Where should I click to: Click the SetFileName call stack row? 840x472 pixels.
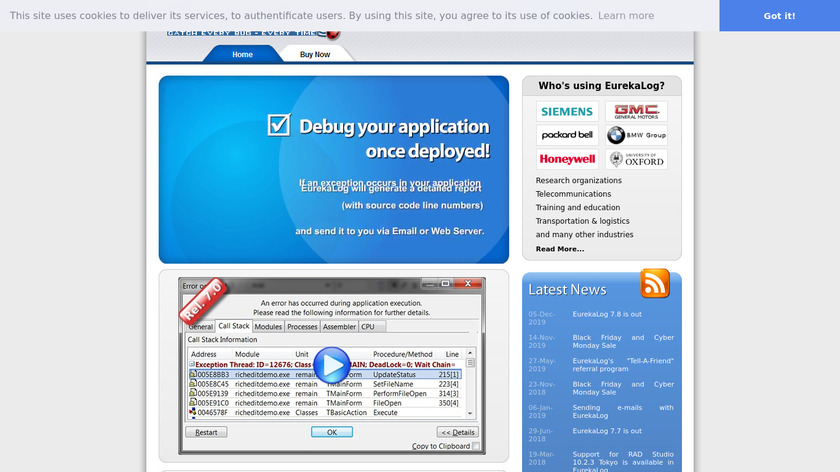click(325, 384)
